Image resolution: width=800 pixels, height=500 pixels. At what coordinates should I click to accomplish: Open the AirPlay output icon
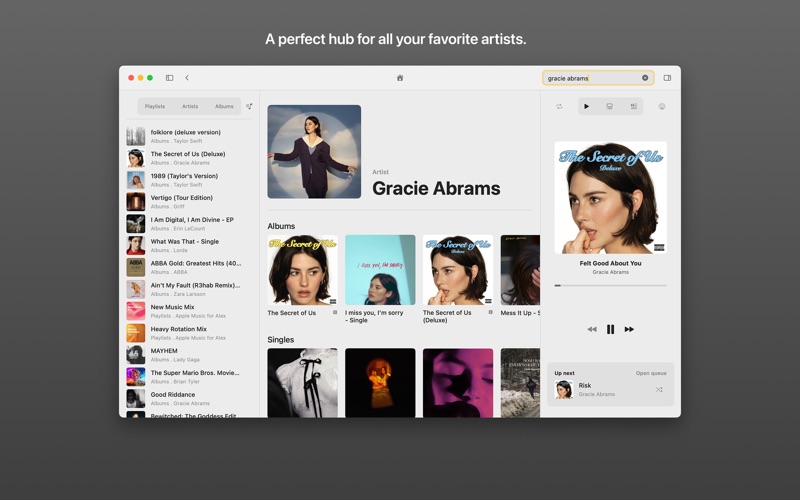[x=662, y=107]
